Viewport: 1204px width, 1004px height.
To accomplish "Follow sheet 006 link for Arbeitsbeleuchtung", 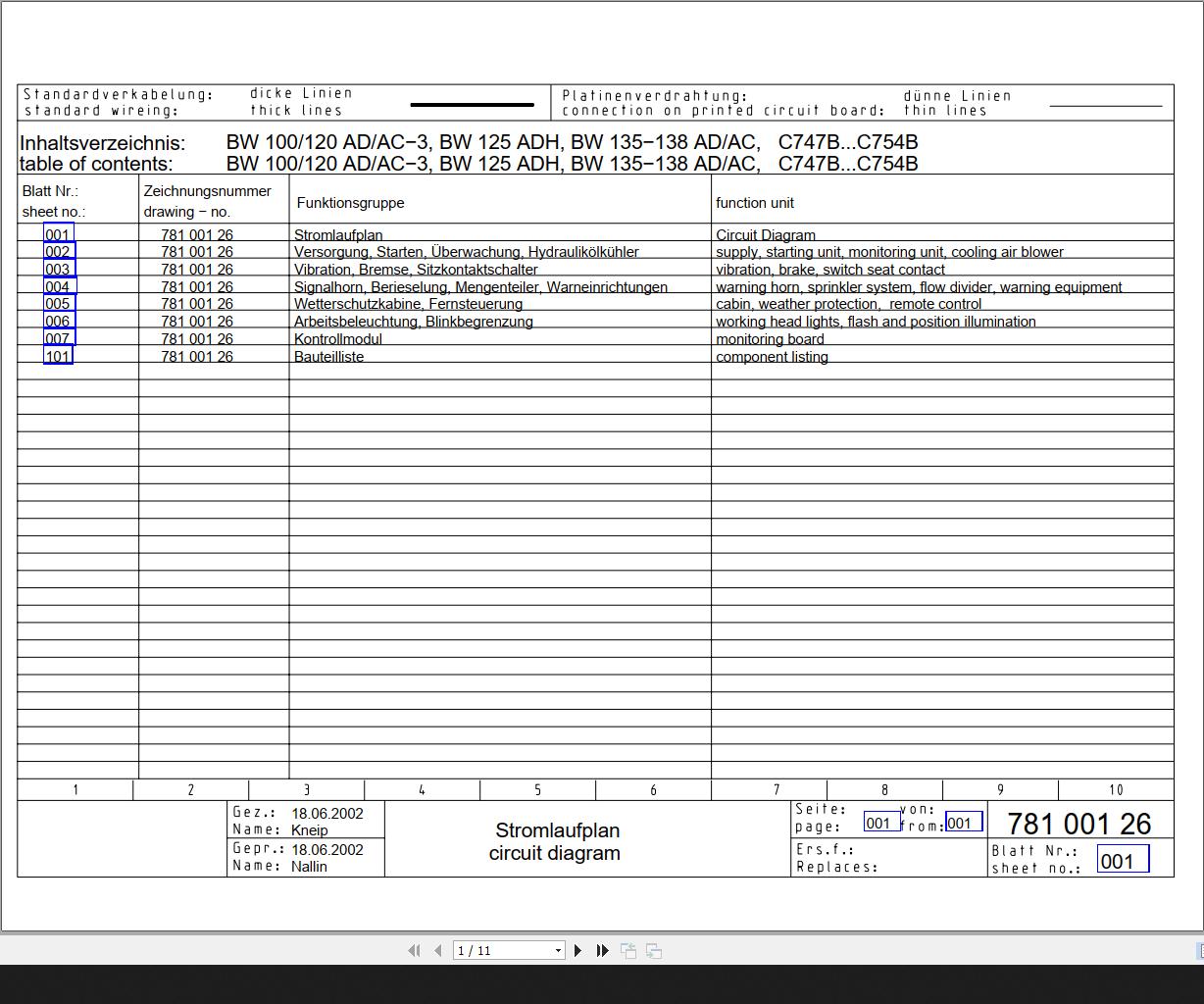I will (59, 321).
